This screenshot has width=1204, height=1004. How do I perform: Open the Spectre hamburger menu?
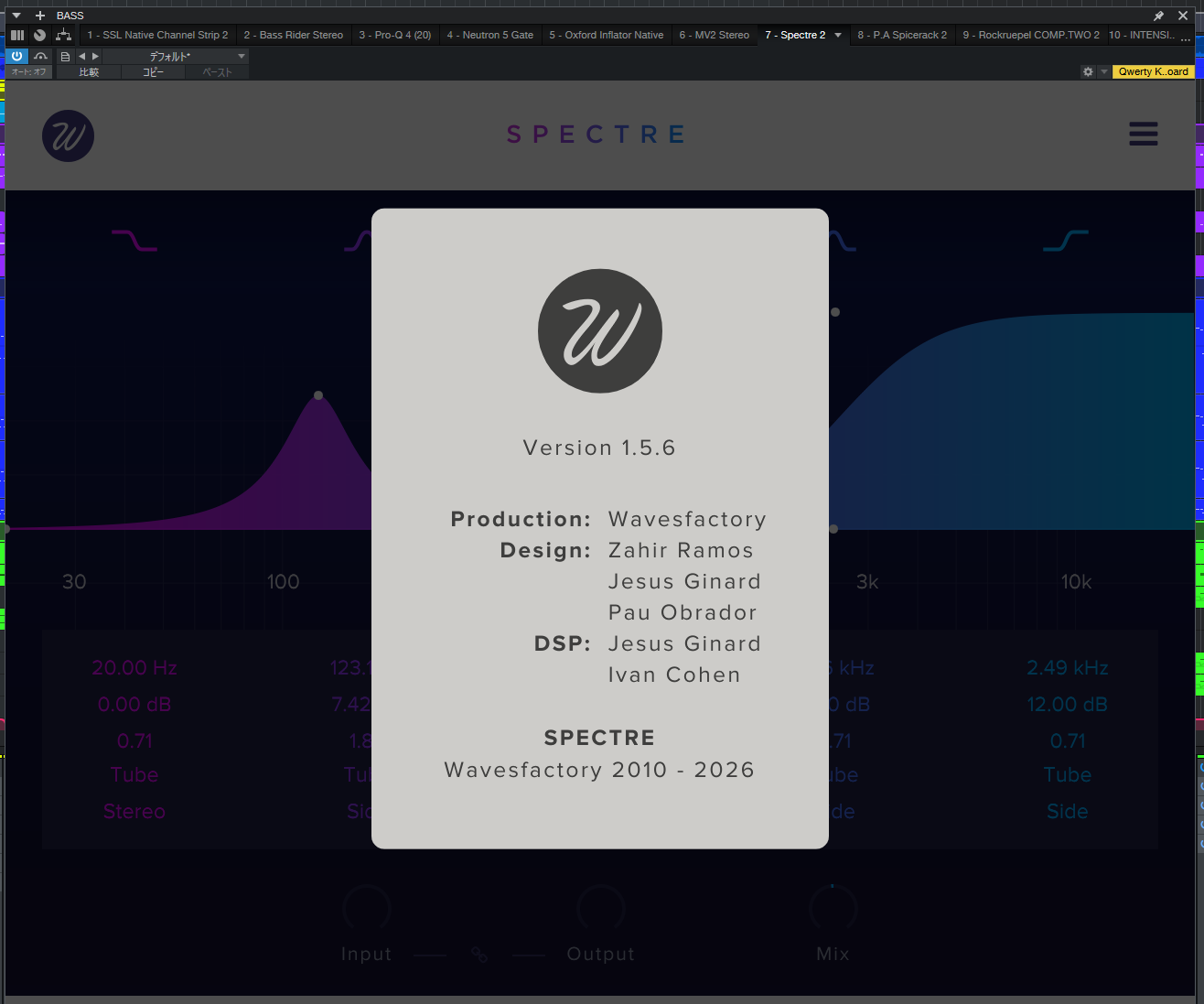(x=1143, y=134)
